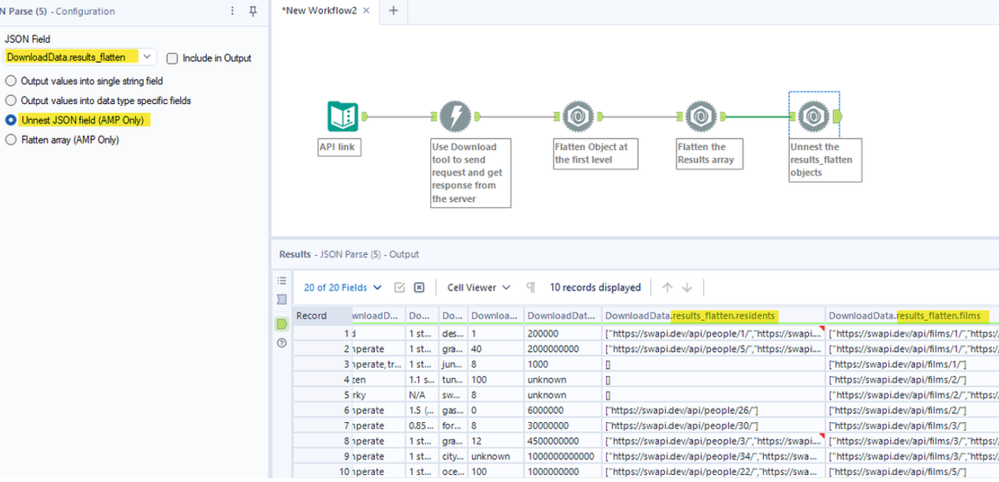Pin the Configuration panel

pos(253,11)
